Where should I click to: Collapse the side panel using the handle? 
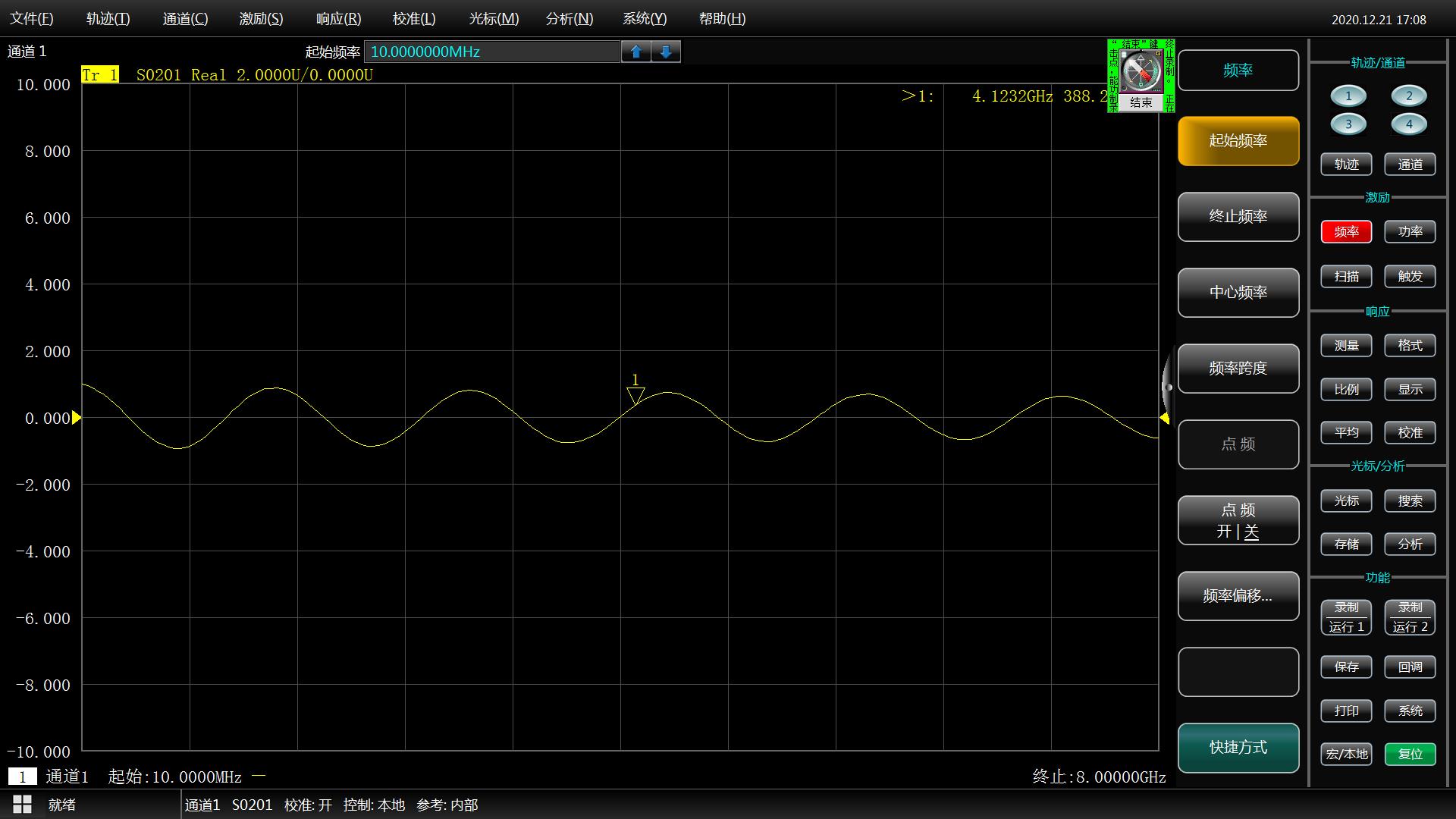(1168, 387)
